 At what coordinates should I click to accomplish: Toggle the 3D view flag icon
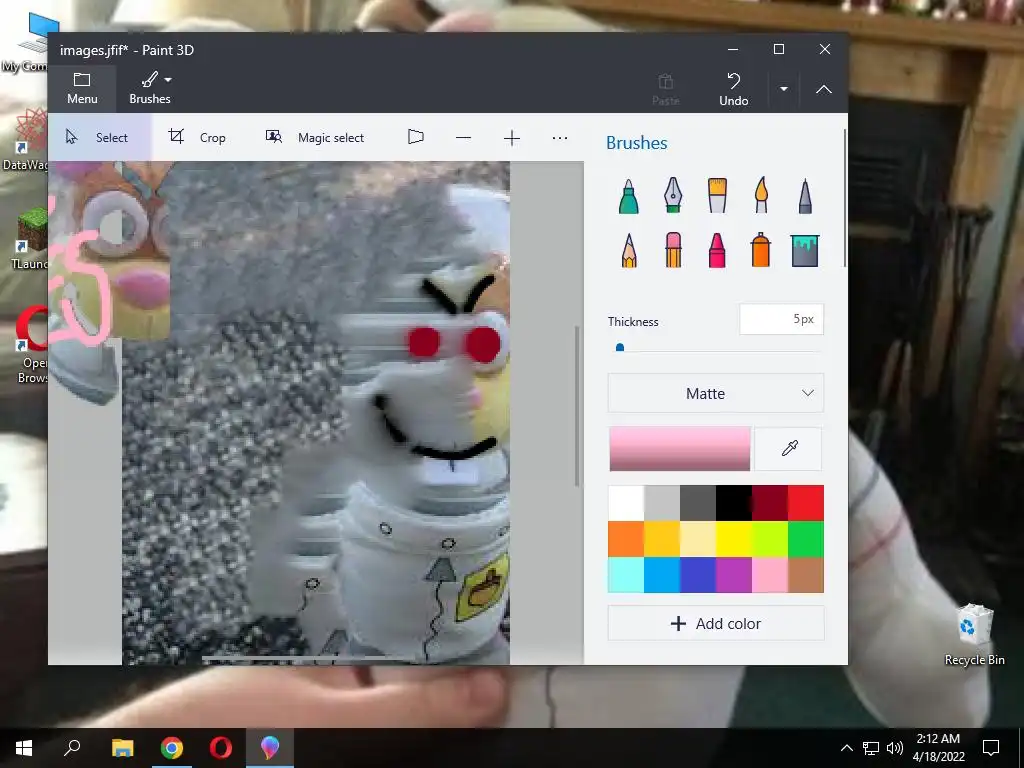416,137
